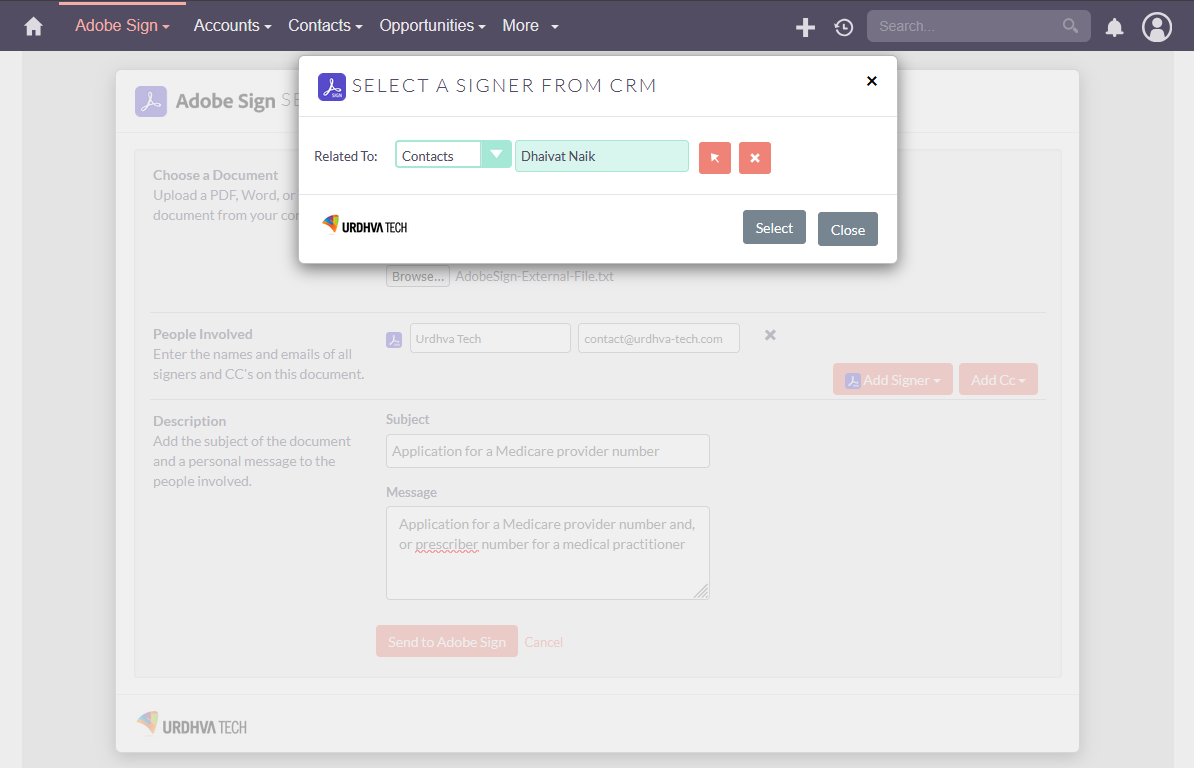This screenshot has width=1194, height=768.
Task: Click the red arrow select-record icon
Action: pos(715,158)
